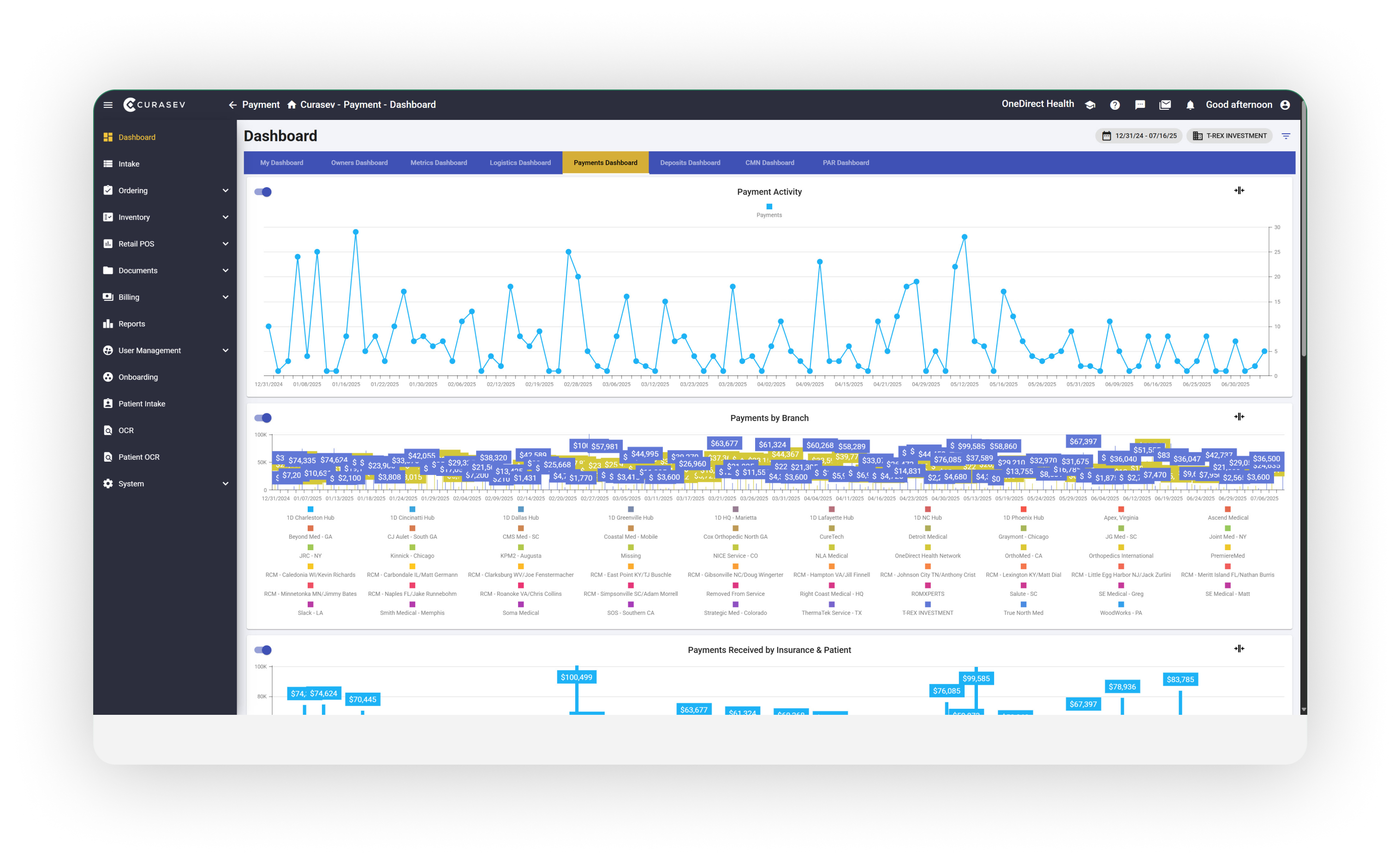Toggle the Payments by Branch switch
This screenshot has height=861, width=1400.
coord(263,418)
